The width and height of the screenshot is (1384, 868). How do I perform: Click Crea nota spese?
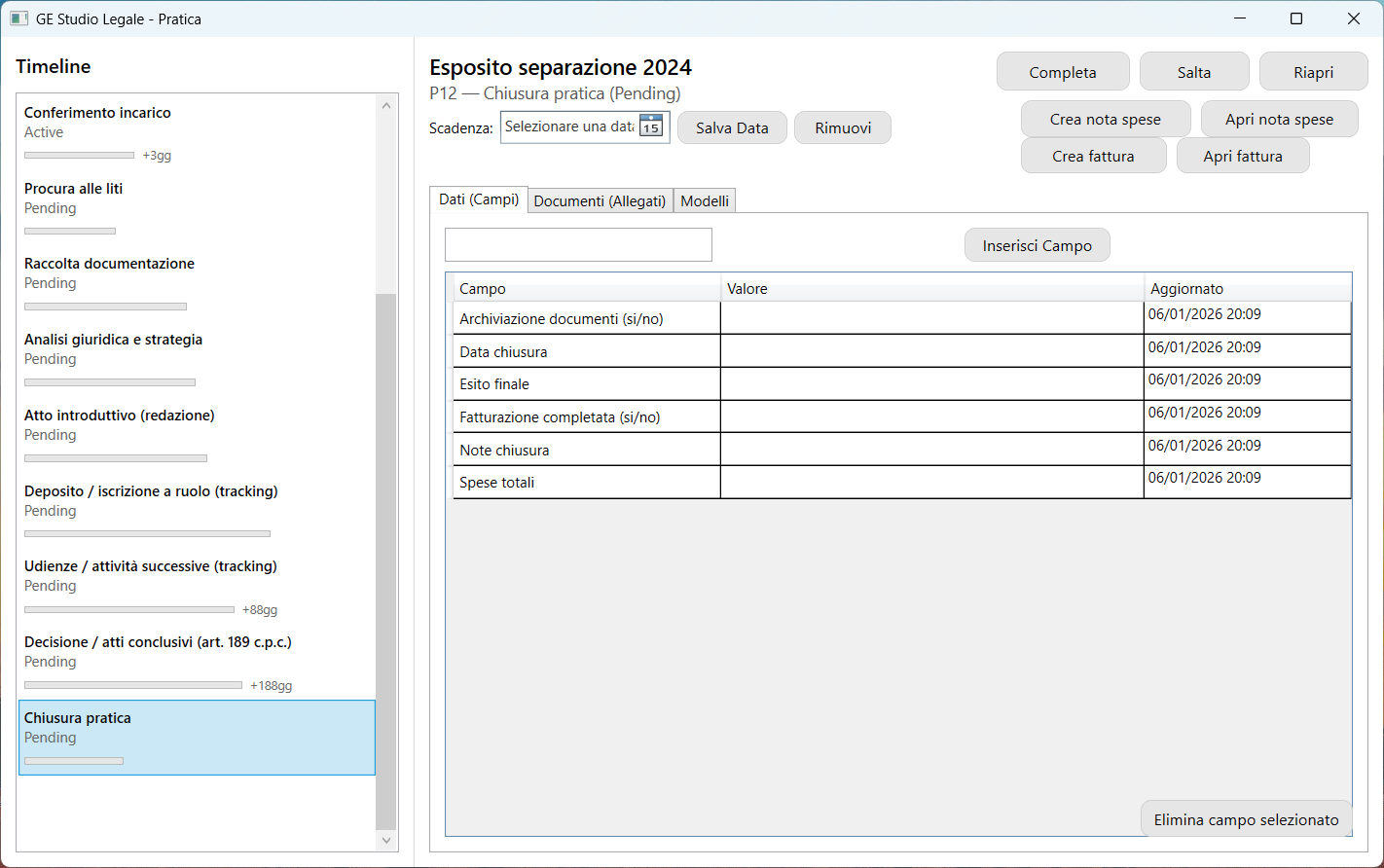coord(1105,119)
